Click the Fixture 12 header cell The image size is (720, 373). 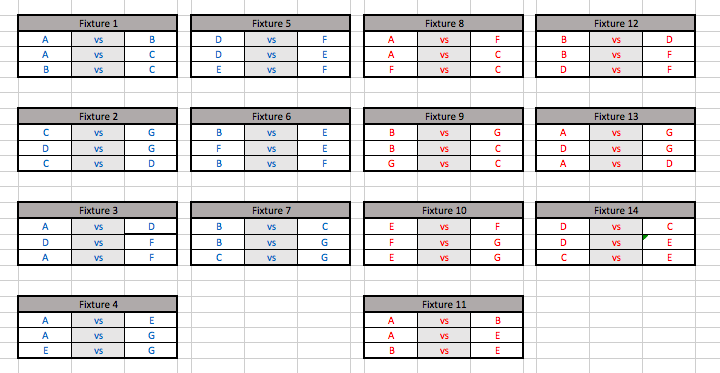click(x=616, y=23)
